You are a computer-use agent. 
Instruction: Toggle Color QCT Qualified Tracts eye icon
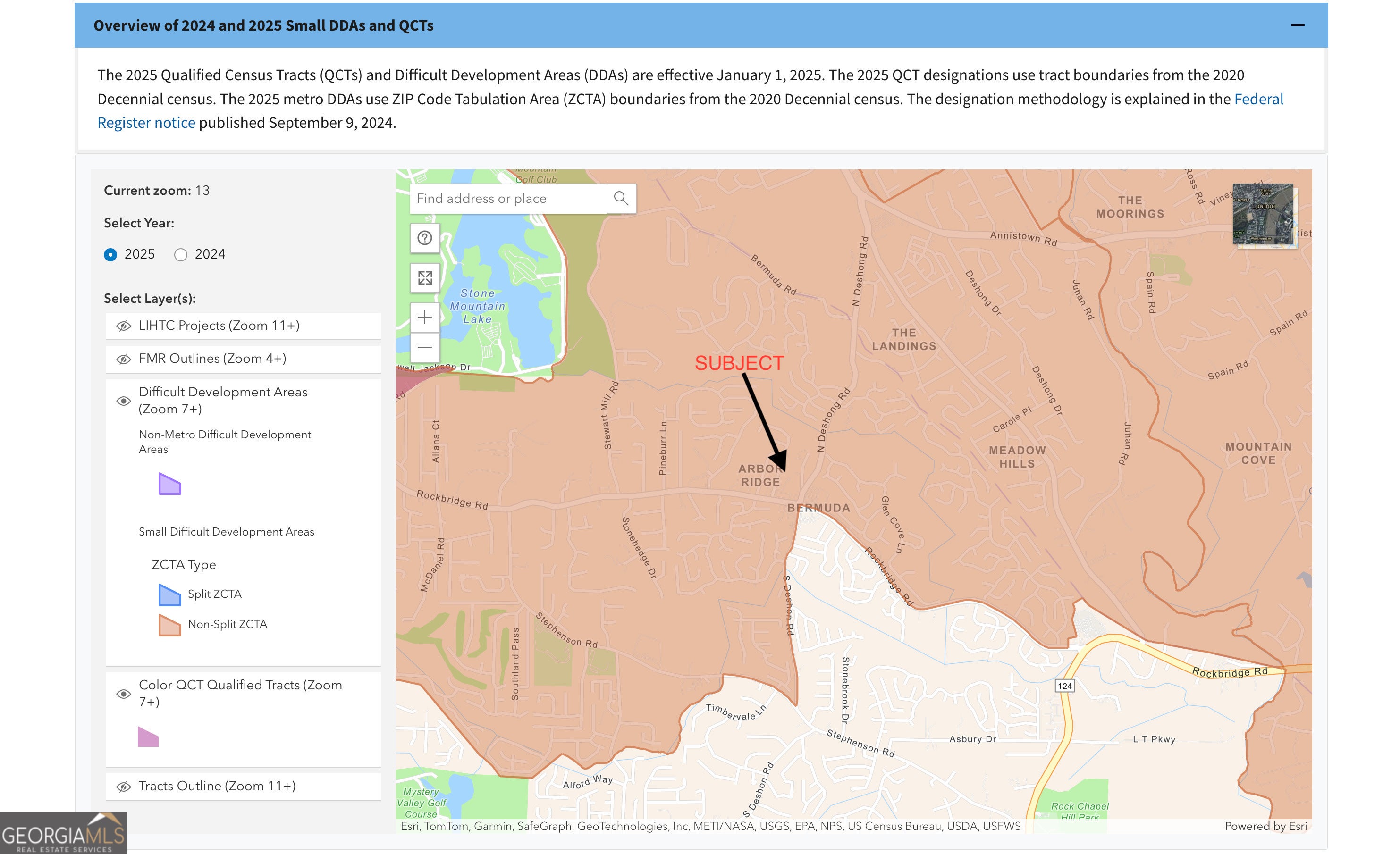[x=123, y=694]
